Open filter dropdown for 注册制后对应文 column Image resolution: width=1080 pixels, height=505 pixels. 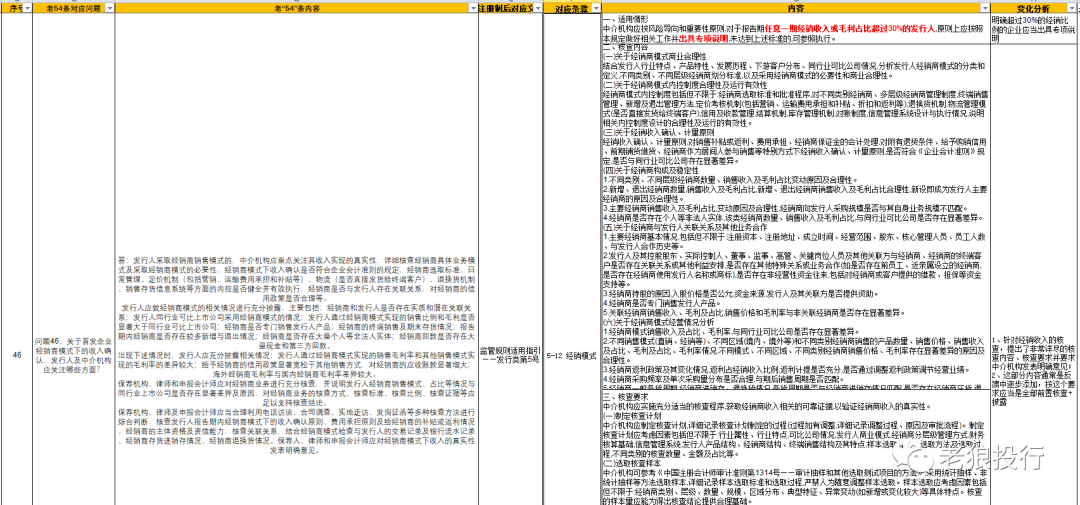[535, 8]
